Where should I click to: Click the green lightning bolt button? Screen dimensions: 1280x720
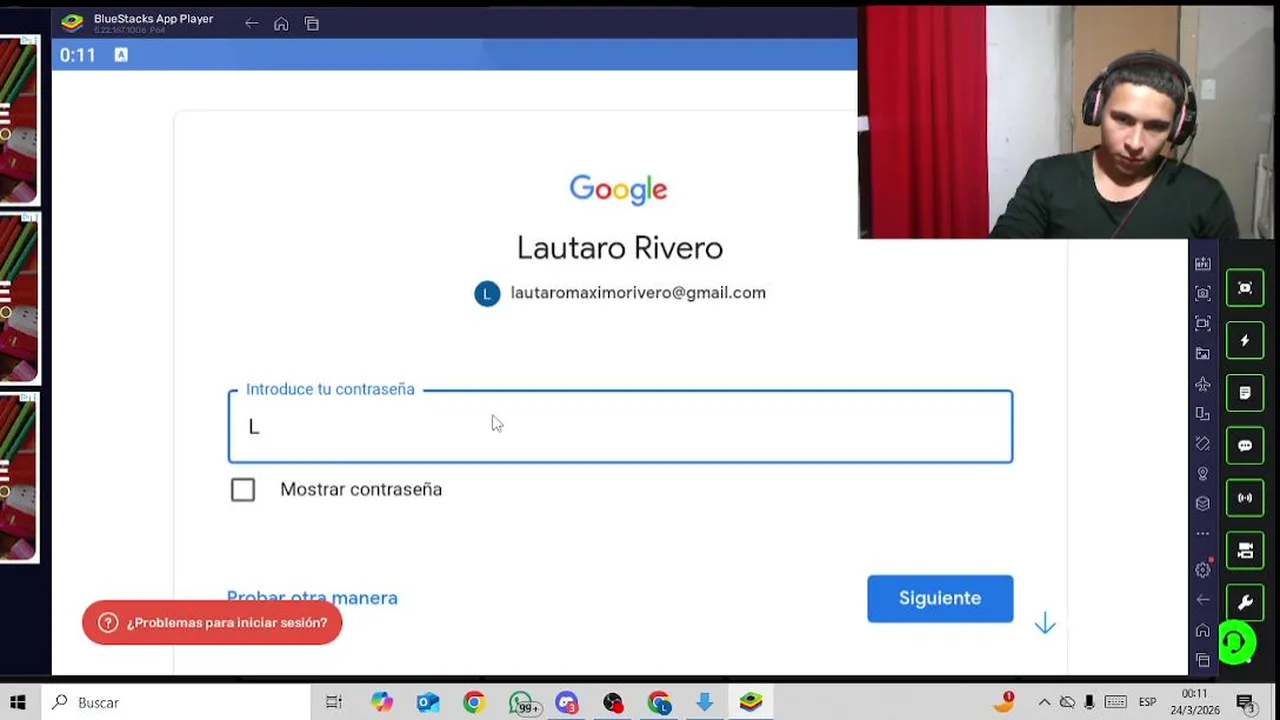tap(1245, 341)
